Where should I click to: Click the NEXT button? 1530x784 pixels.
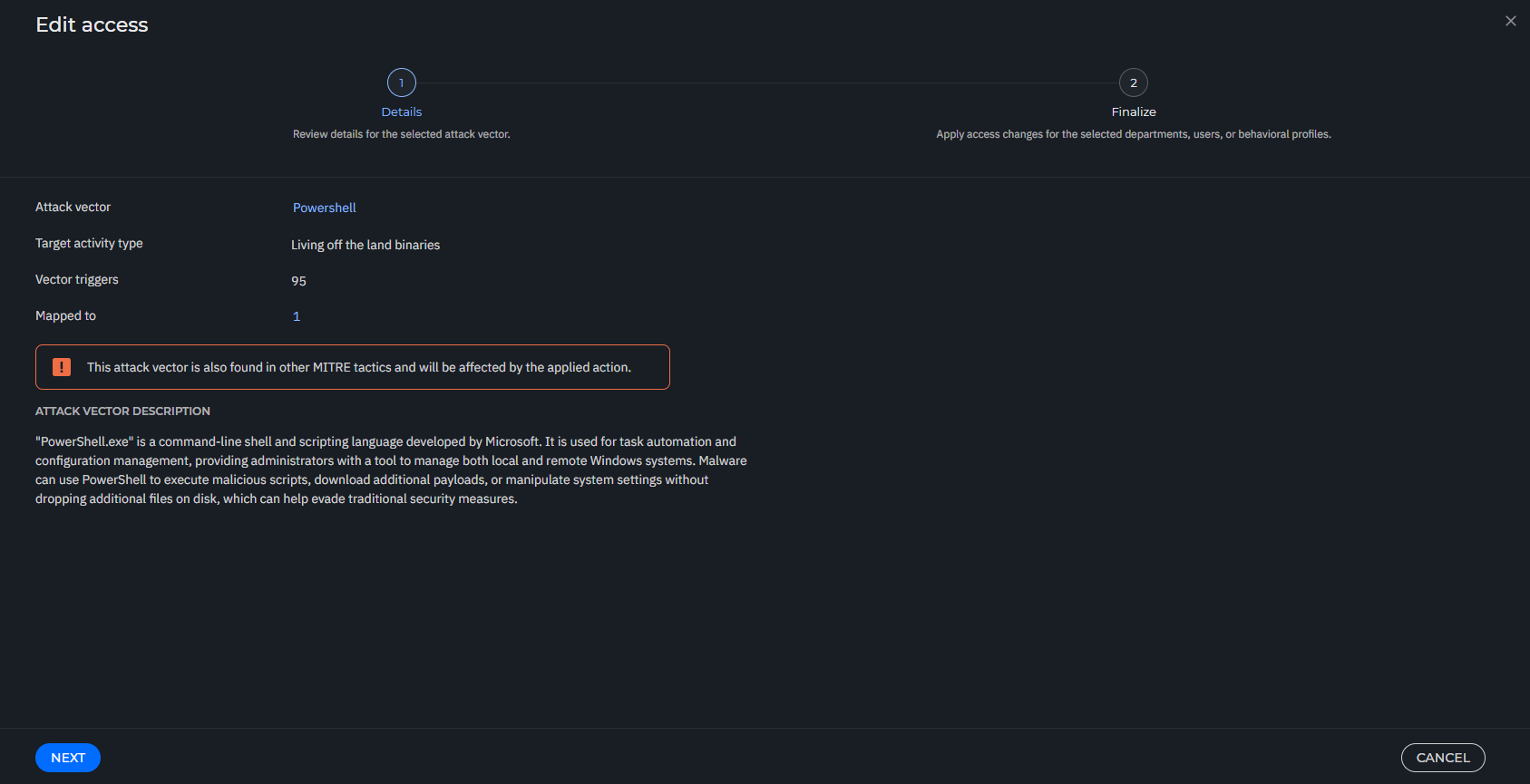coord(68,758)
